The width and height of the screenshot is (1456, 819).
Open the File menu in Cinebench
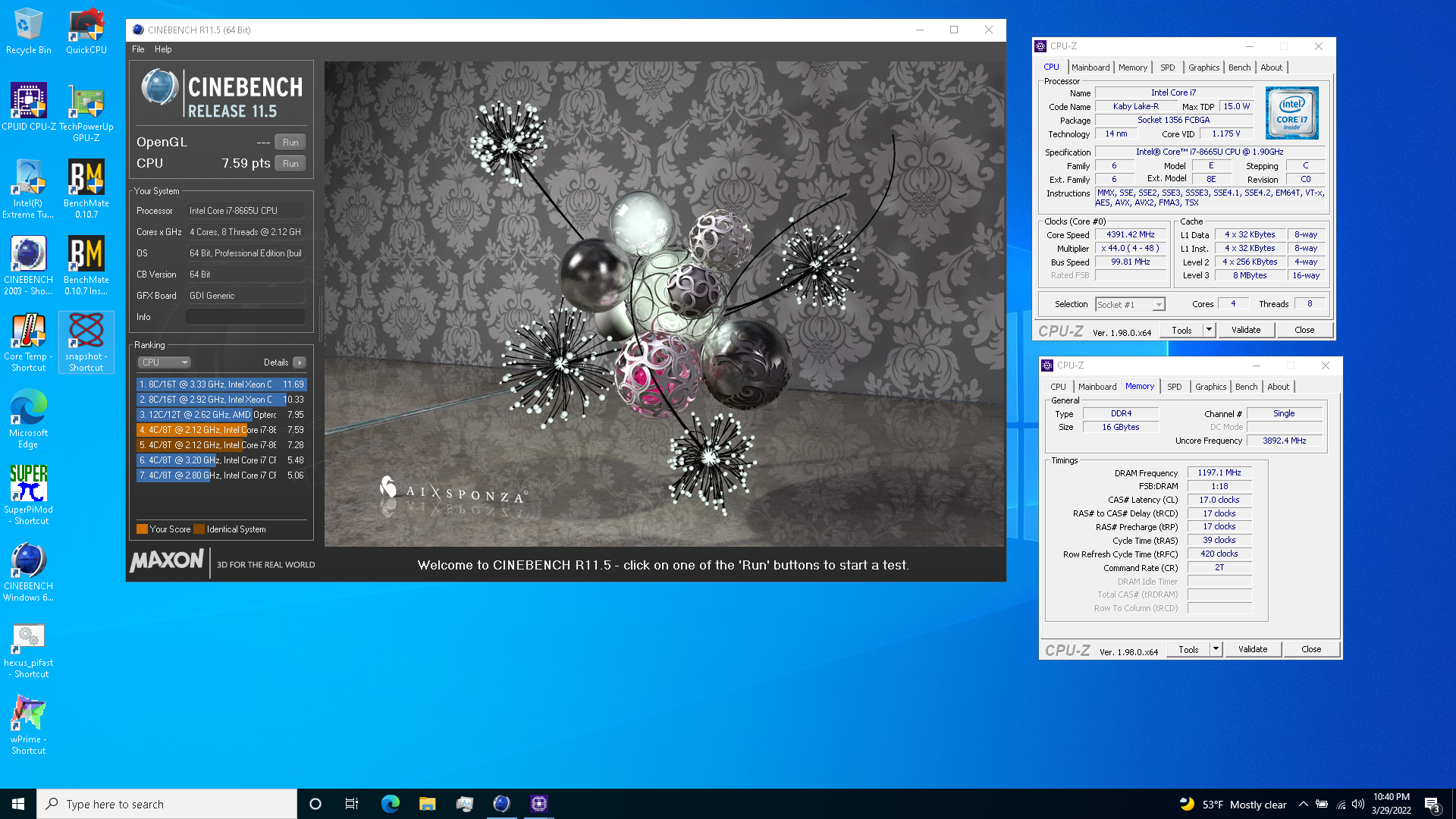[138, 49]
